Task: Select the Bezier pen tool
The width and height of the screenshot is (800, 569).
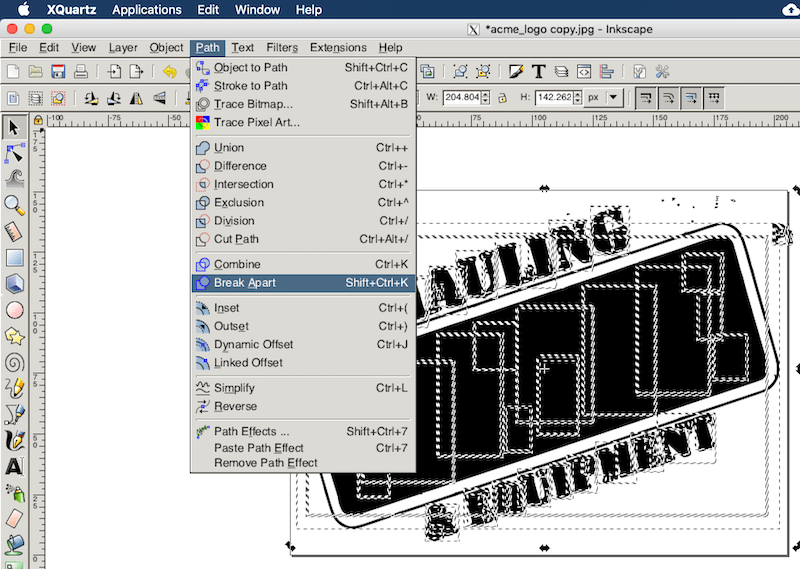Action: (14, 414)
